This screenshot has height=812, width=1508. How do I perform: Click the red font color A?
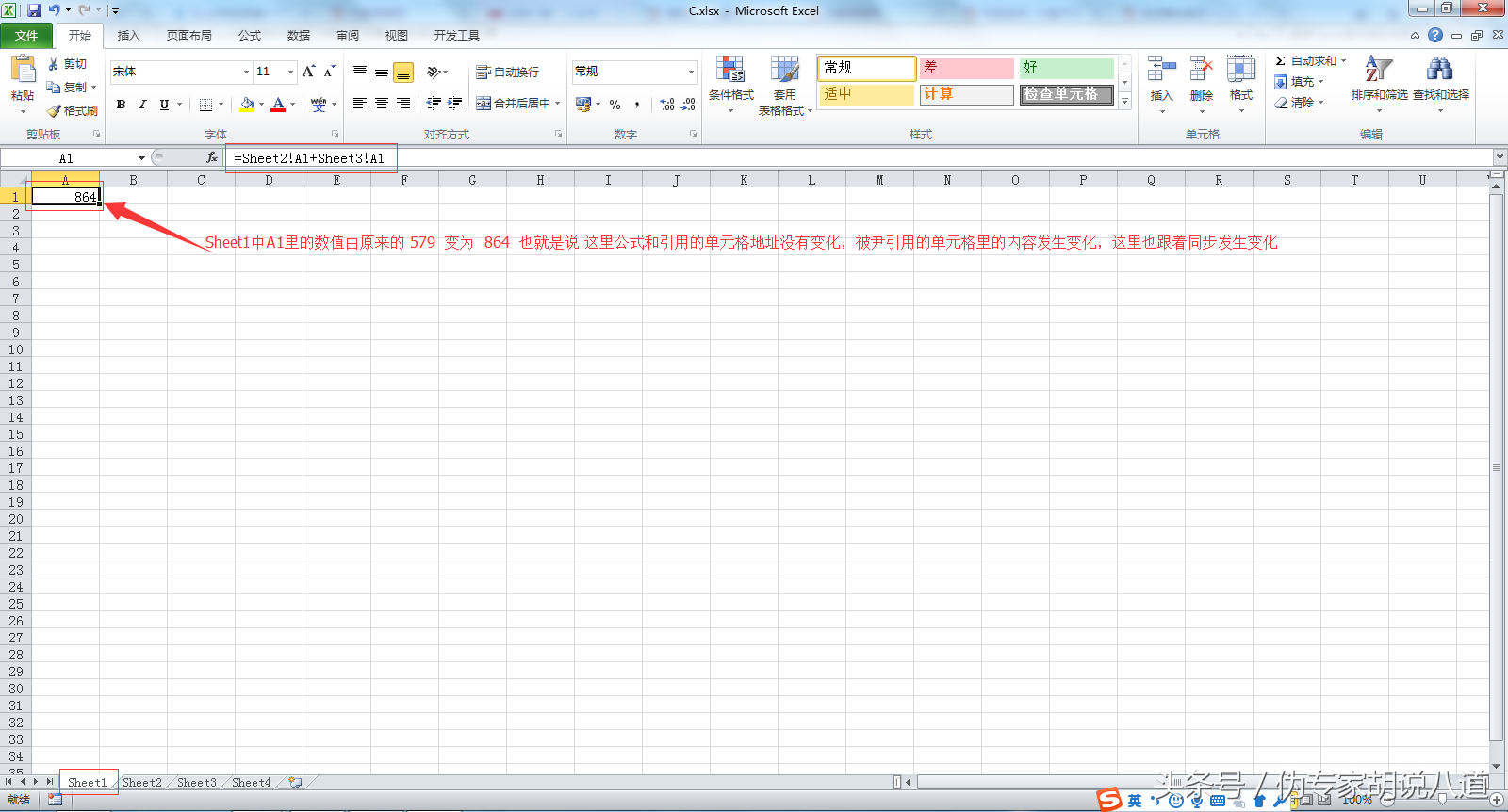278,105
